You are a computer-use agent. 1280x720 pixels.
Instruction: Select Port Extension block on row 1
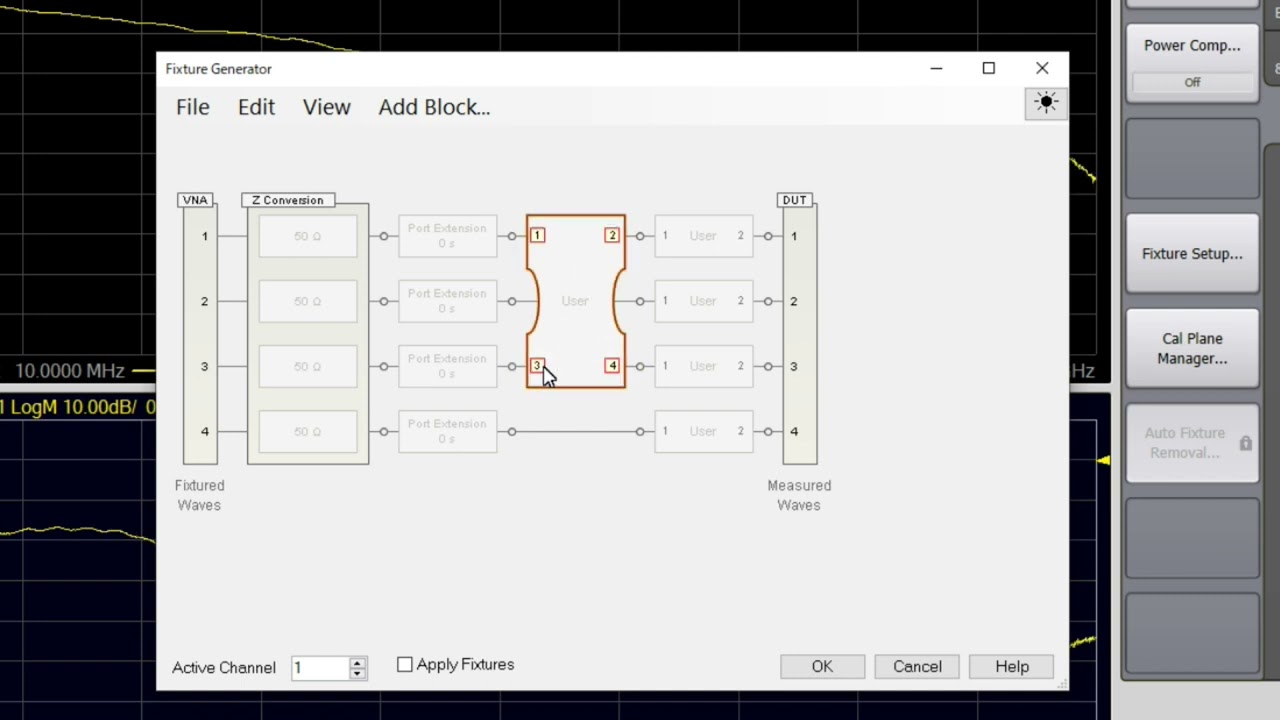pyautogui.click(x=447, y=236)
